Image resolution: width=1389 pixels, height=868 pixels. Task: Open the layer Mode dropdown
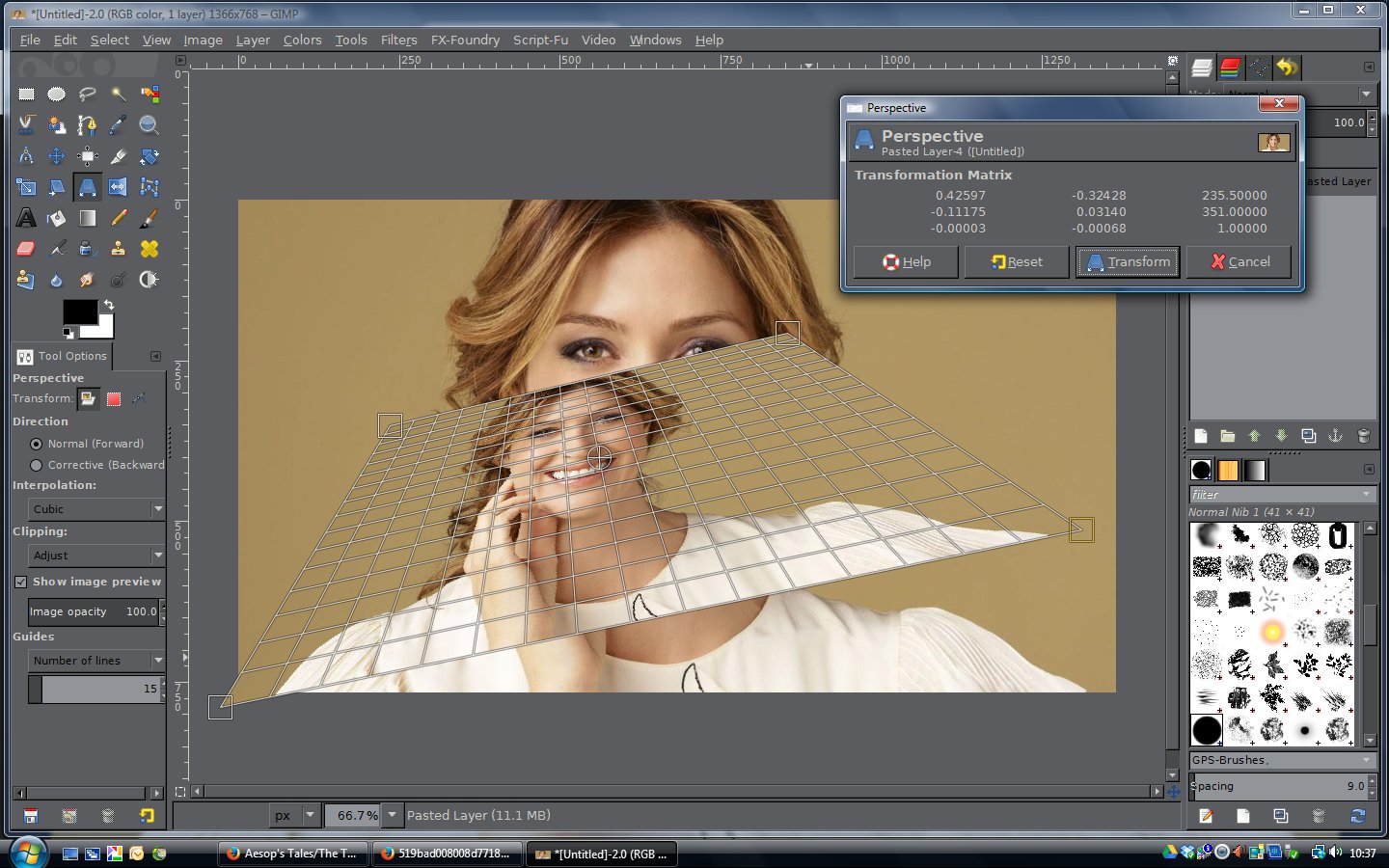coord(1299,94)
